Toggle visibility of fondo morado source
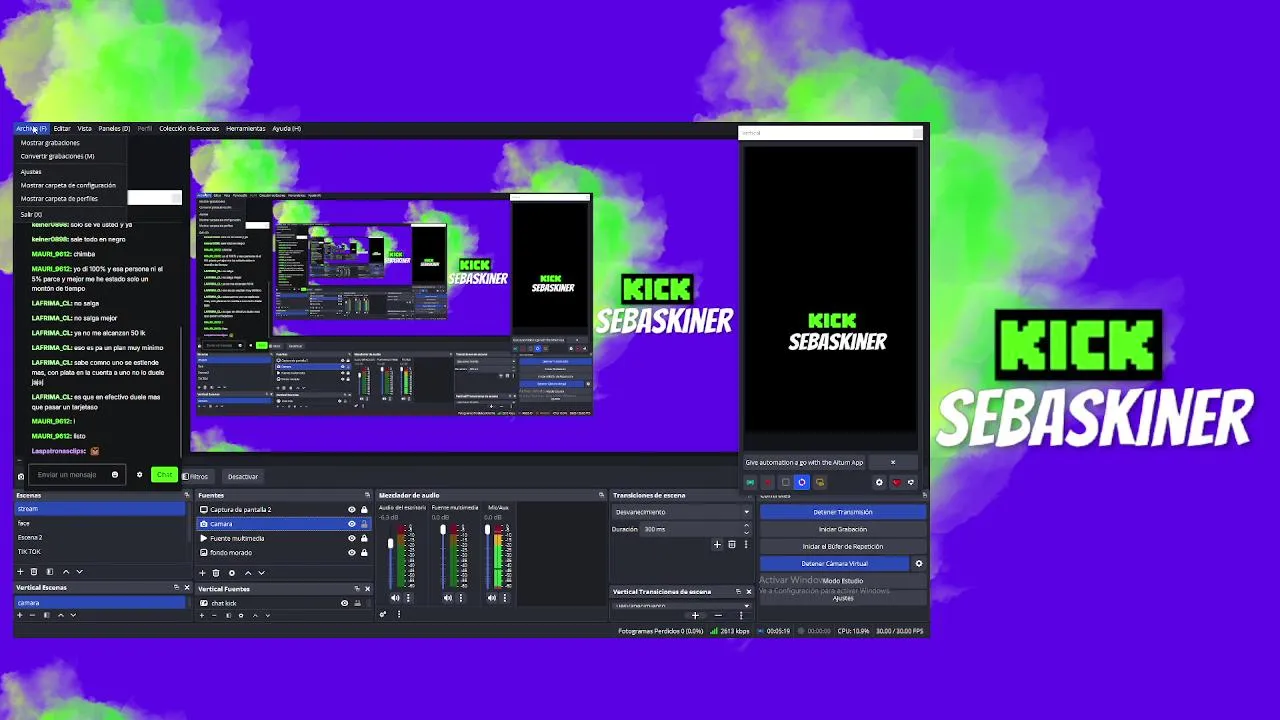The height and width of the screenshot is (720, 1280). (352, 553)
